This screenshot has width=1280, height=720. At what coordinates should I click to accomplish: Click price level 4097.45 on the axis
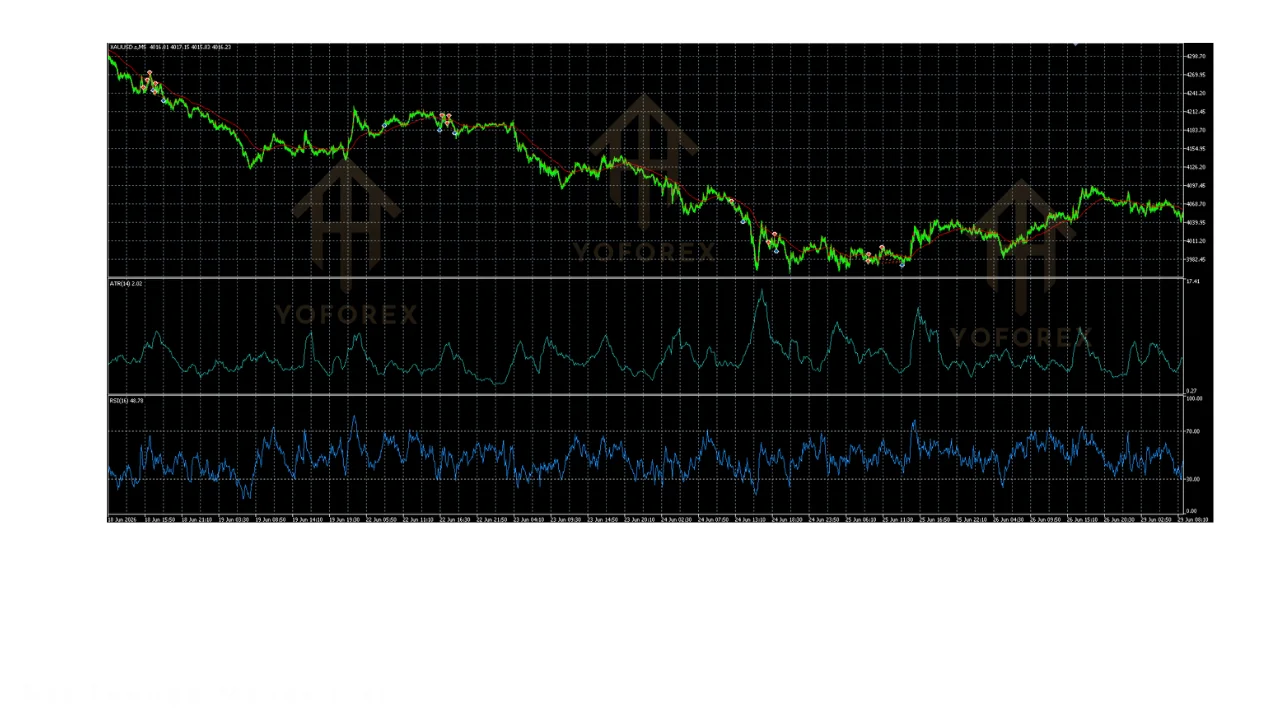1195,186
